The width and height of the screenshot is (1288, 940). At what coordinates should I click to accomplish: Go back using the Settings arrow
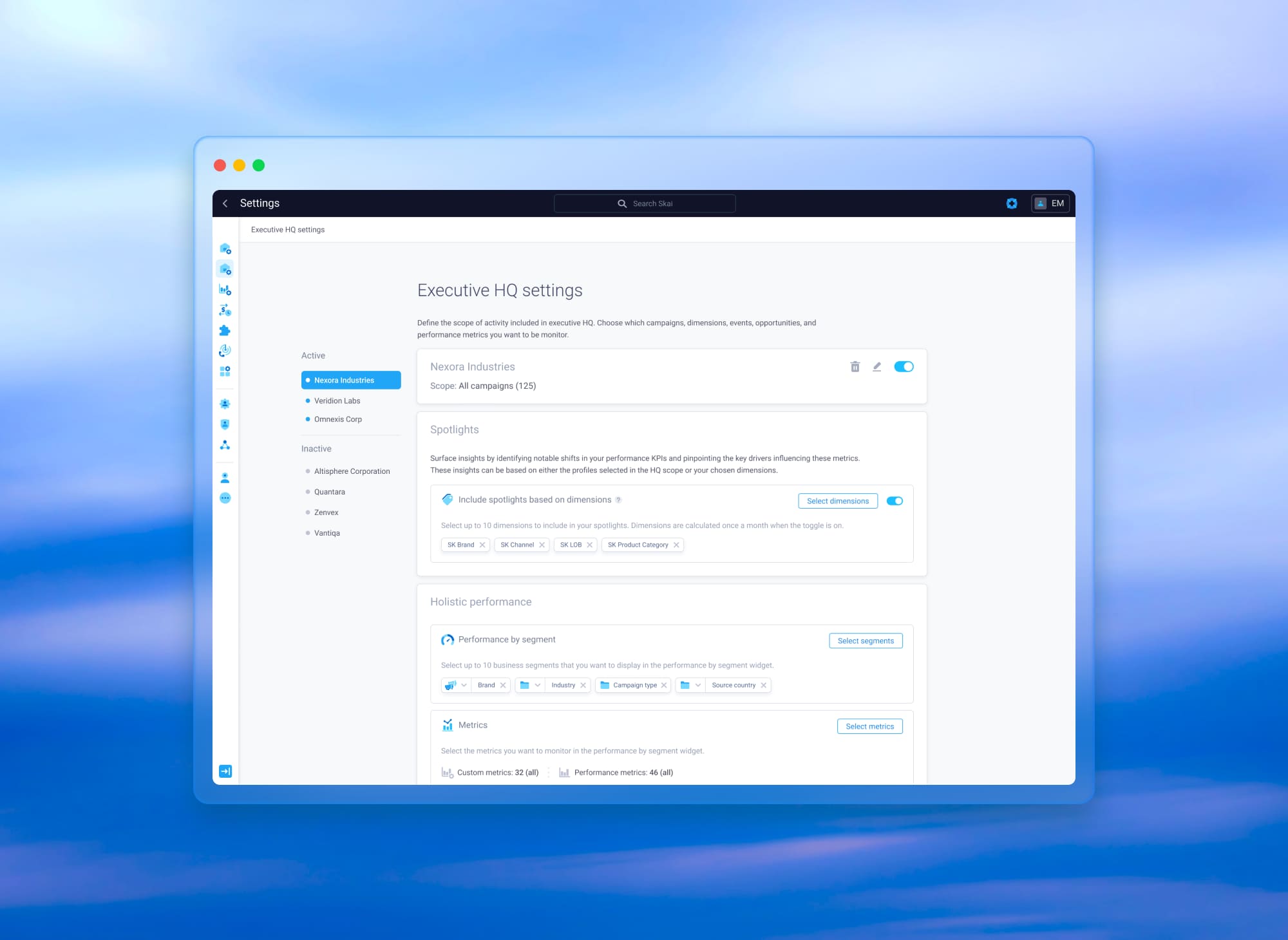(225, 203)
